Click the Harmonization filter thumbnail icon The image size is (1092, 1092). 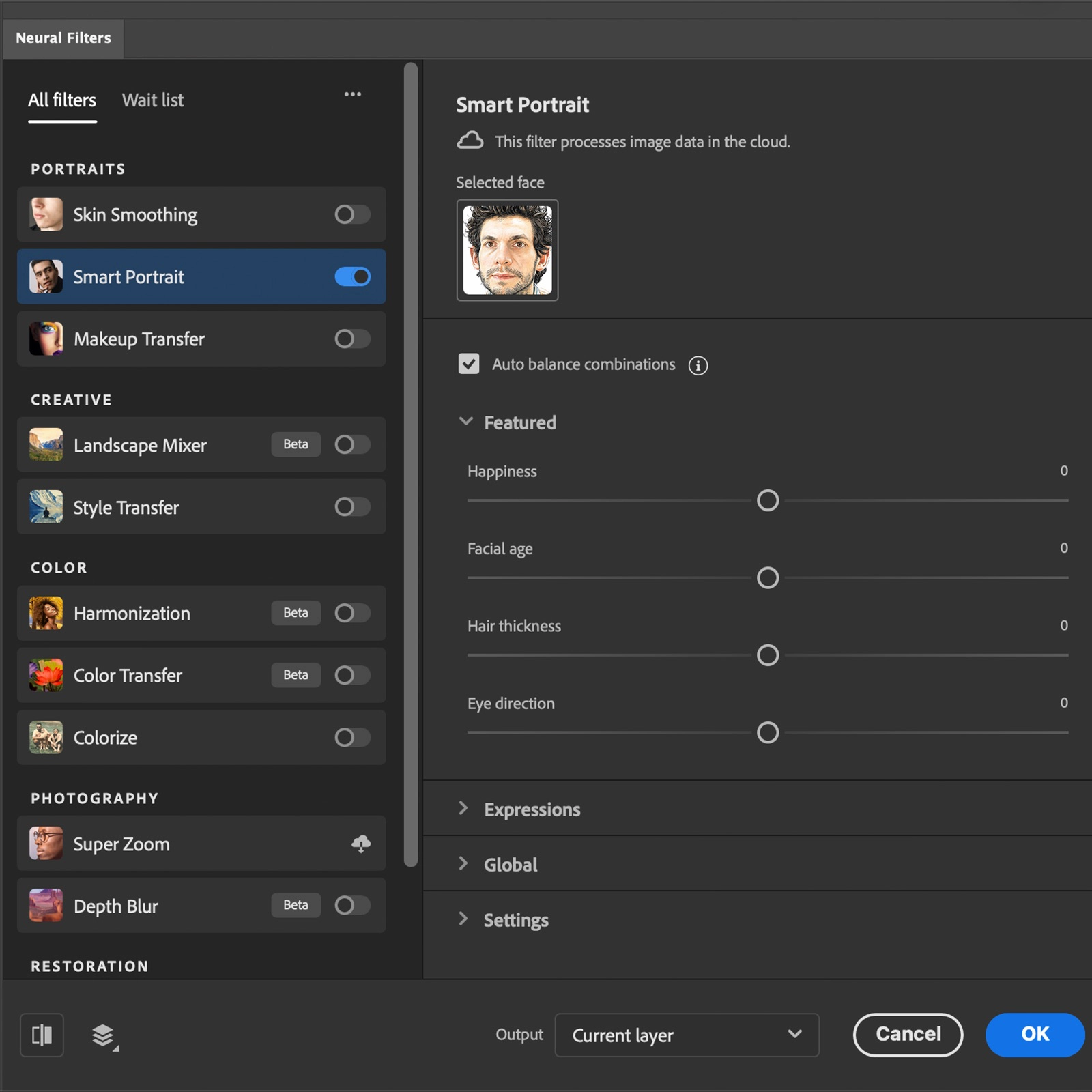point(46,613)
